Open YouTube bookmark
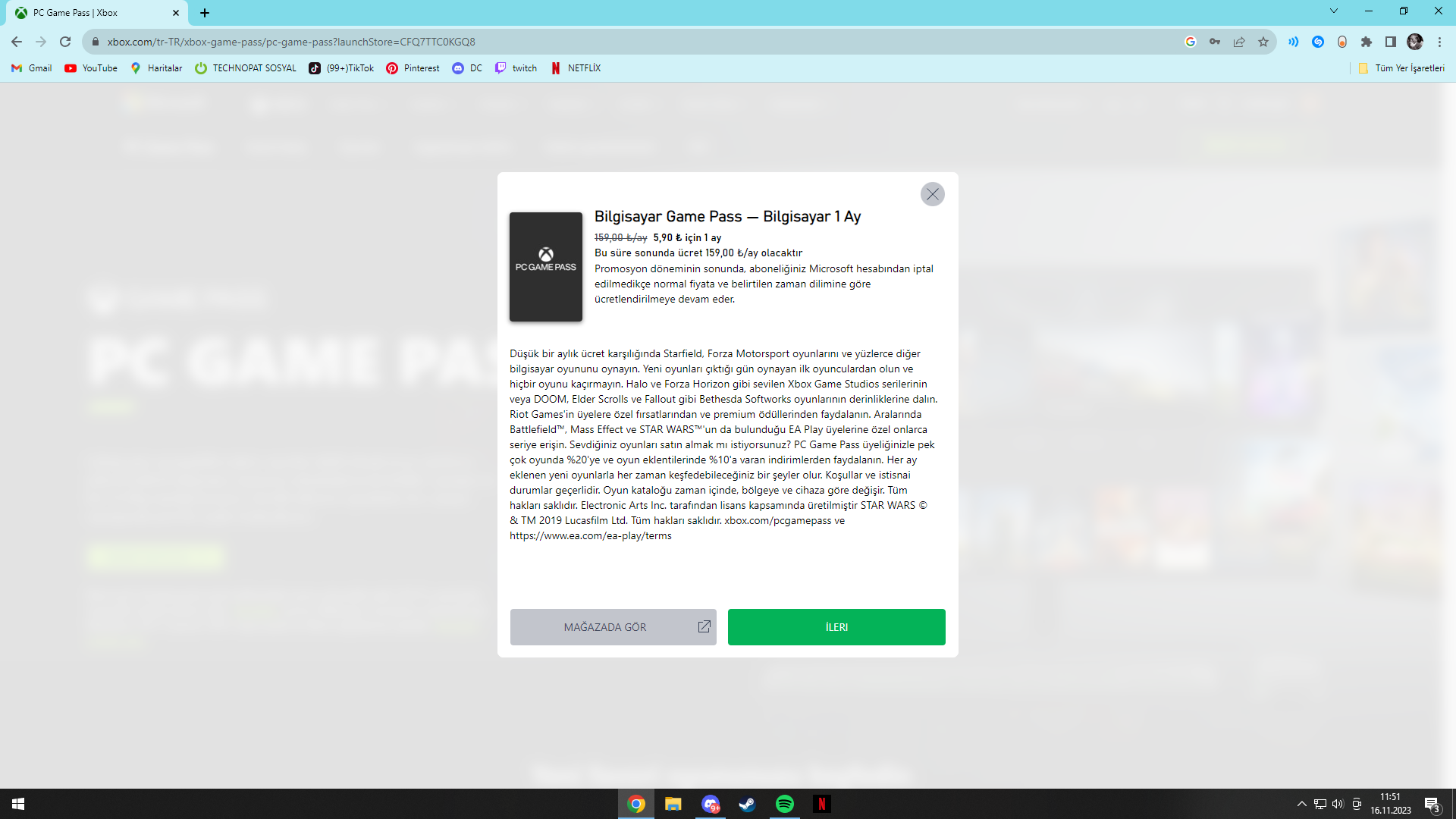The height and width of the screenshot is (819, 1456). click(x=91, y=68)
